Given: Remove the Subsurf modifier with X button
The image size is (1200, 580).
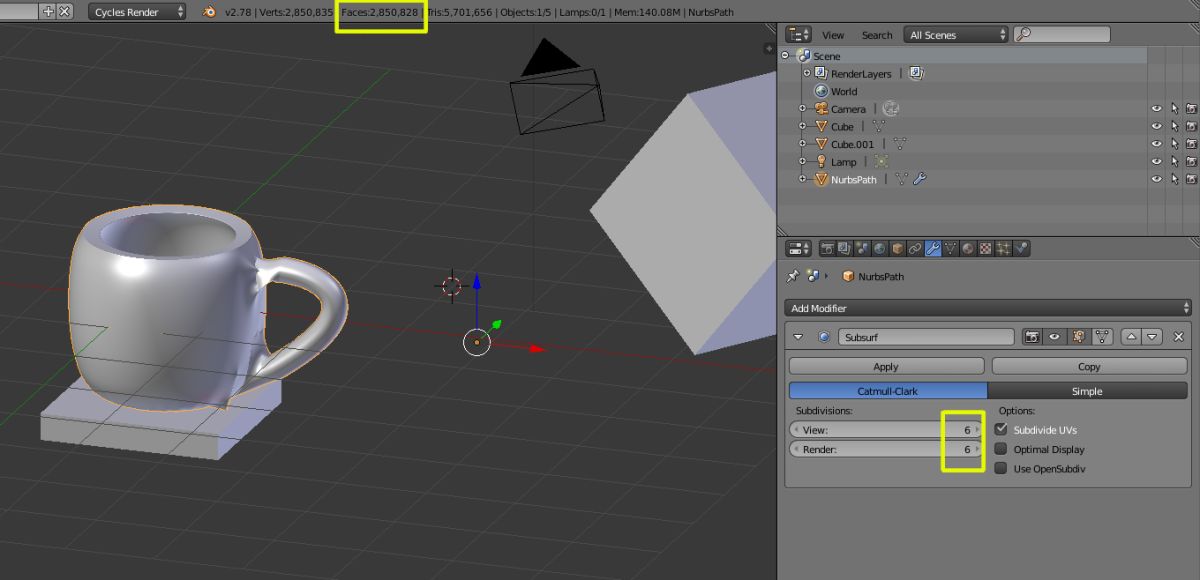Looking at the screenshot, I should (1178, 337).
